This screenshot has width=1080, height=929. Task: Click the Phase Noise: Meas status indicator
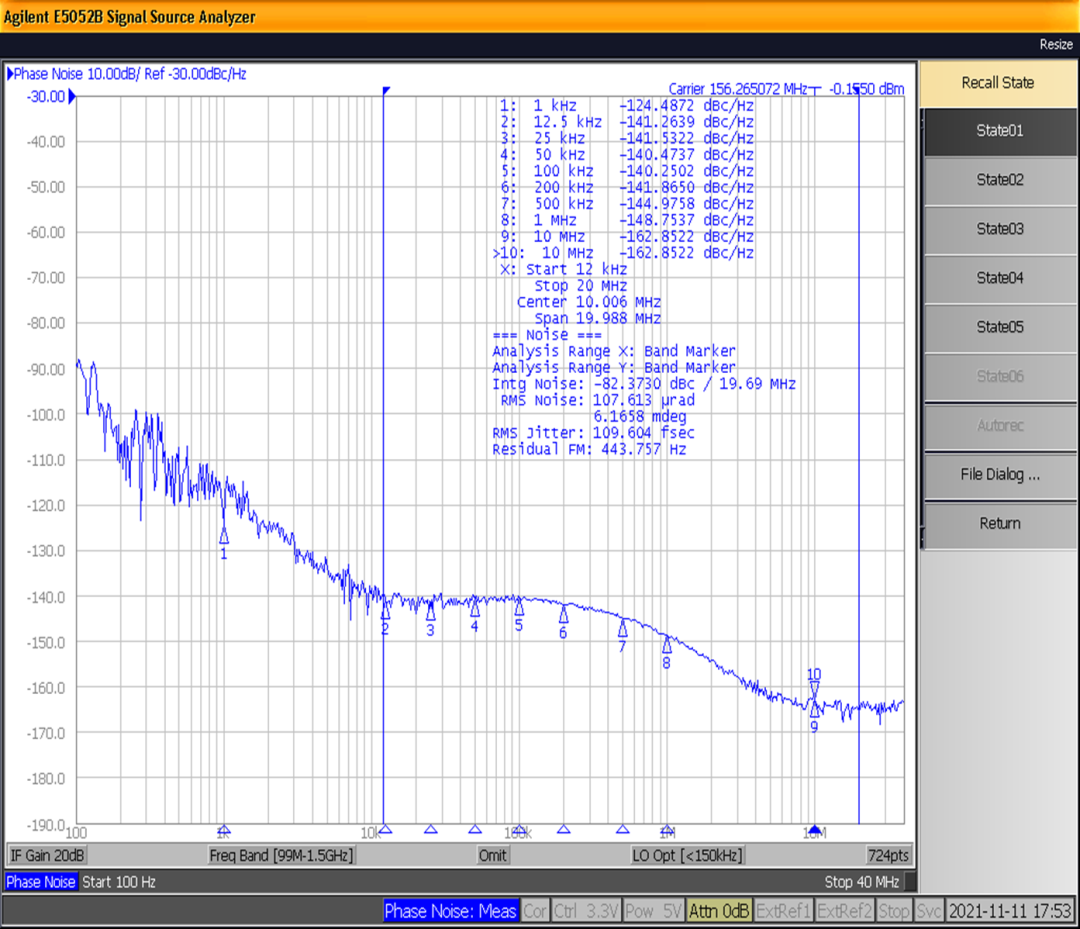450,911
